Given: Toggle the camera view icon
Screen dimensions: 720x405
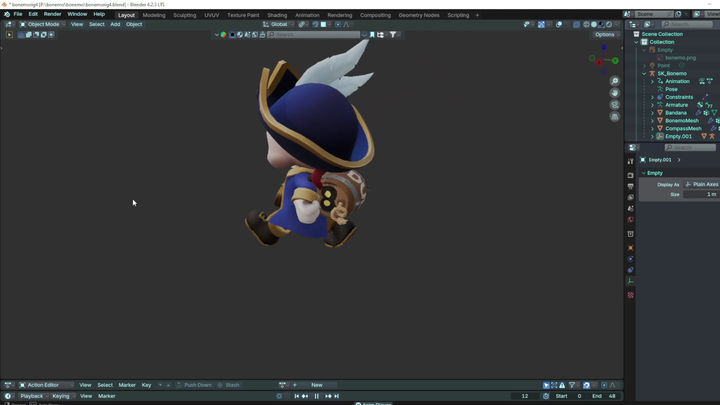Looking at the screenshot, I should (615, 105).
